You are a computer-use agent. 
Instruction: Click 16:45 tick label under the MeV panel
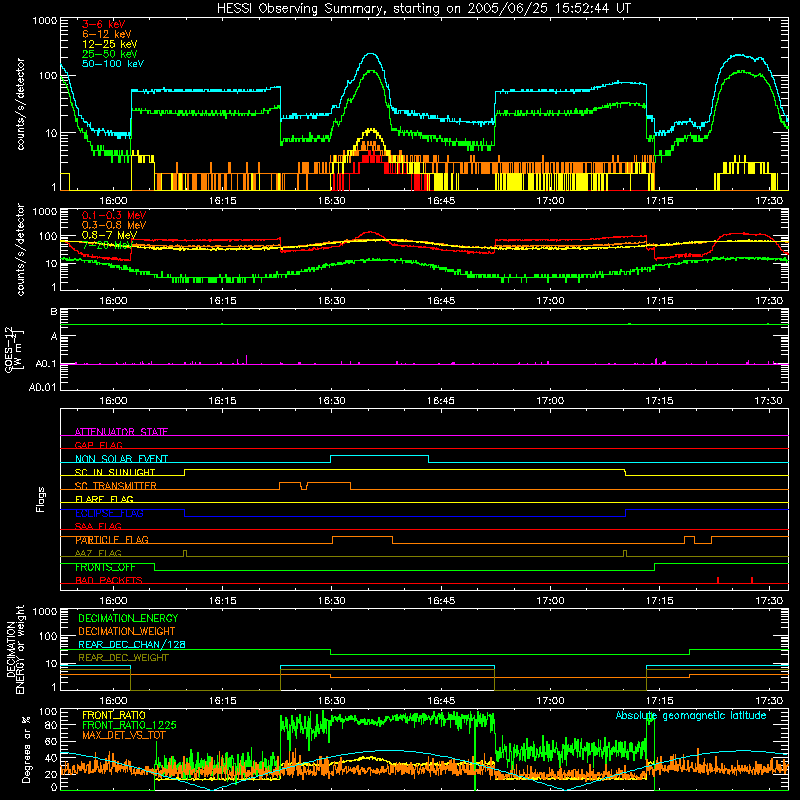[441, 301]
